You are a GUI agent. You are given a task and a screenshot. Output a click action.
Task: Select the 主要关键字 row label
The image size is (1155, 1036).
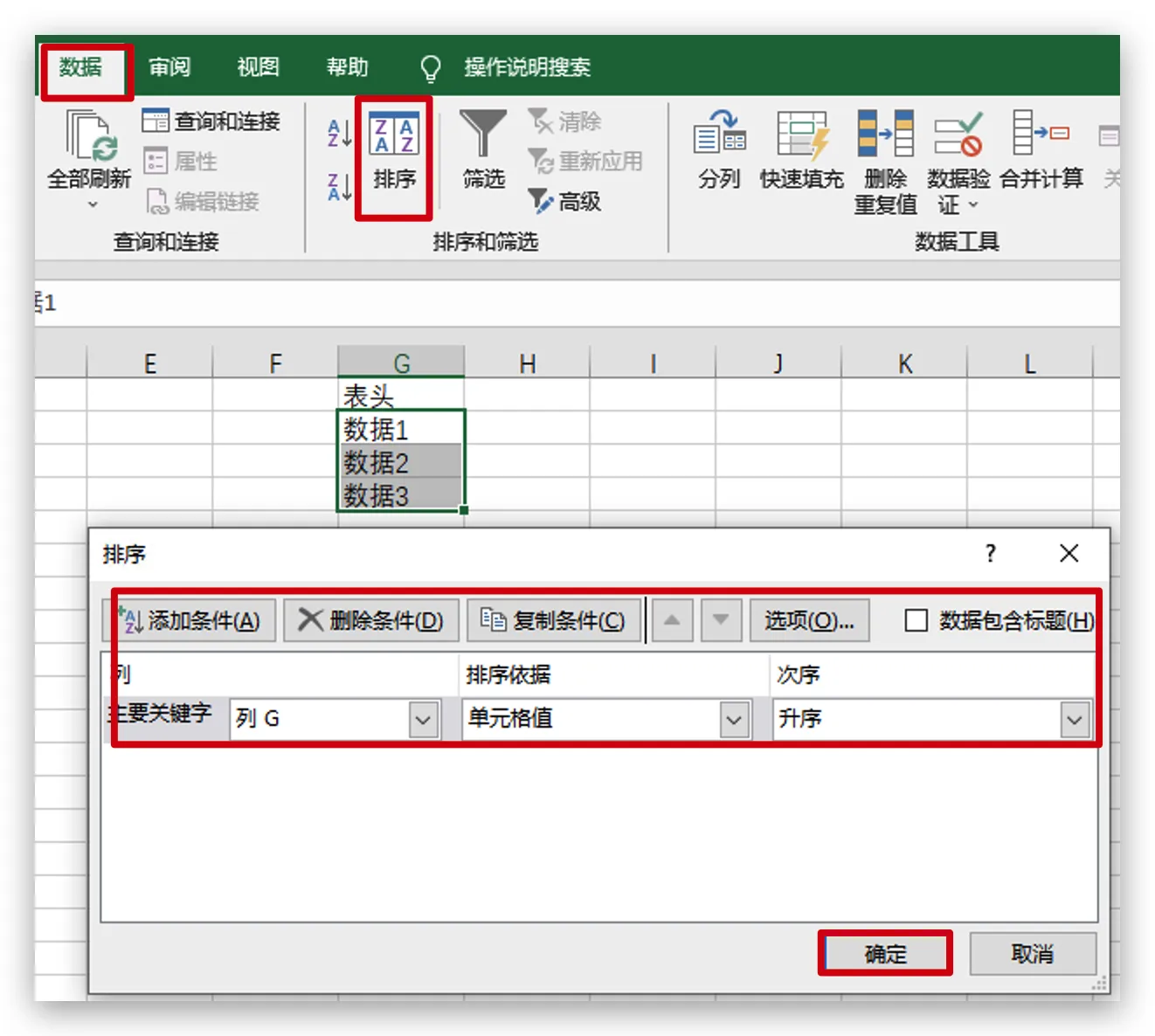(160, 714)
